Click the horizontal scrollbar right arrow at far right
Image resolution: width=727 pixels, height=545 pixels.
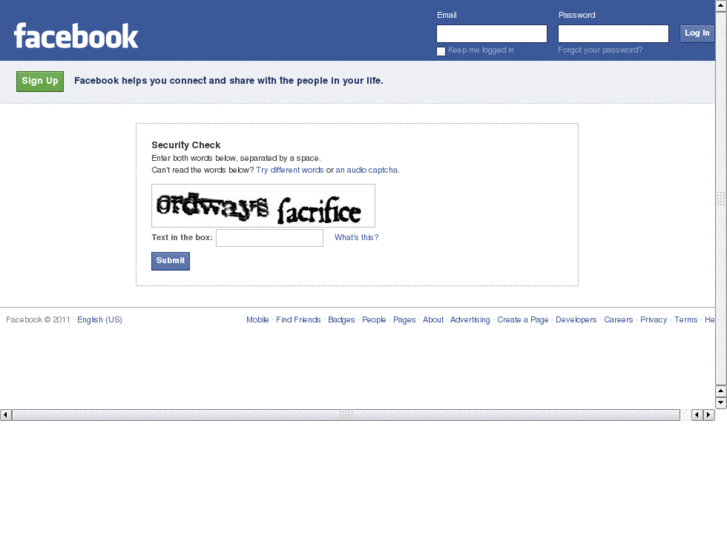pos(708,415)
